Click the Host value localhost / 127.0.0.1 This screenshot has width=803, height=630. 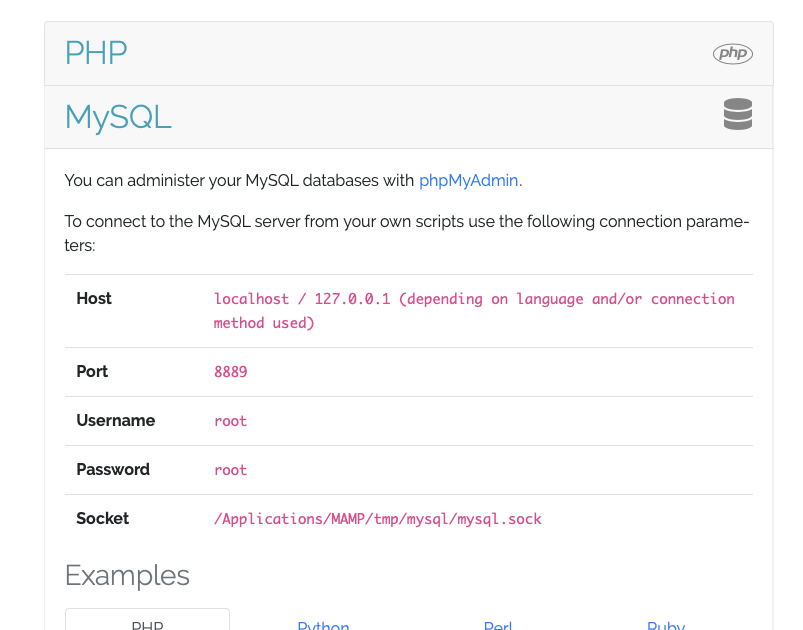coord(474,311)
